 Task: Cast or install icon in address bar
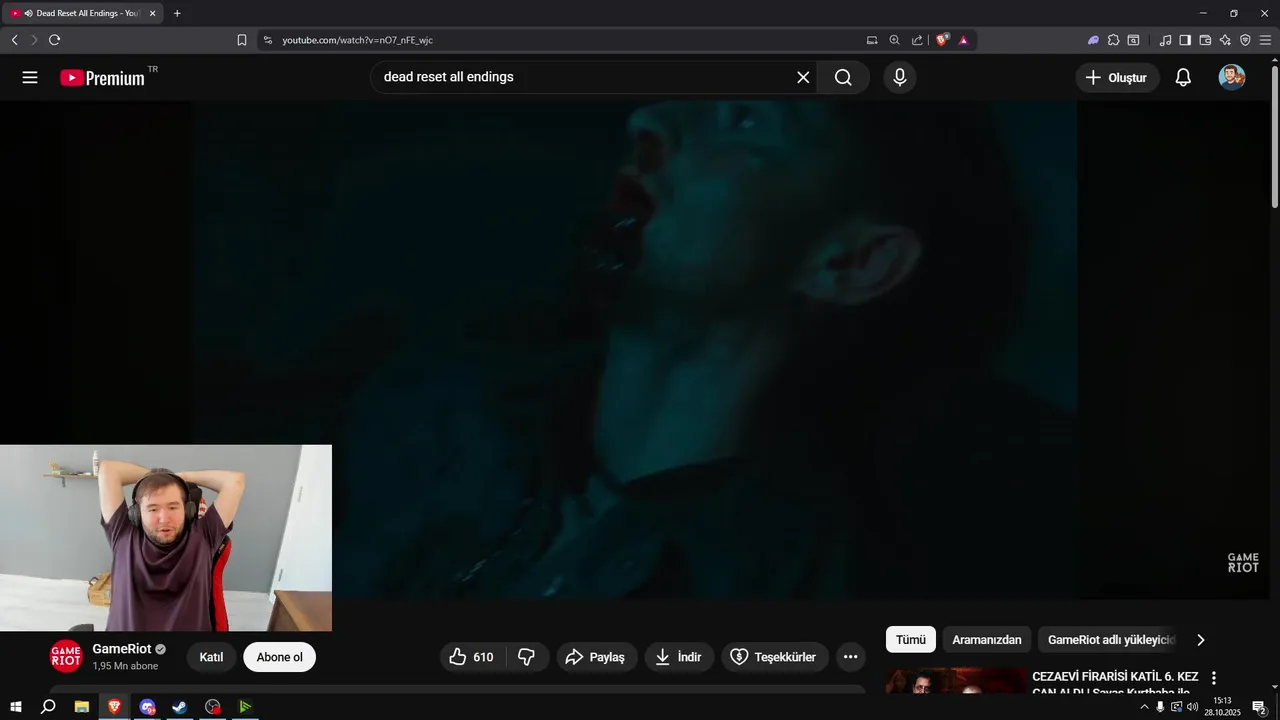pyautogui.click(x=872, y=40)
